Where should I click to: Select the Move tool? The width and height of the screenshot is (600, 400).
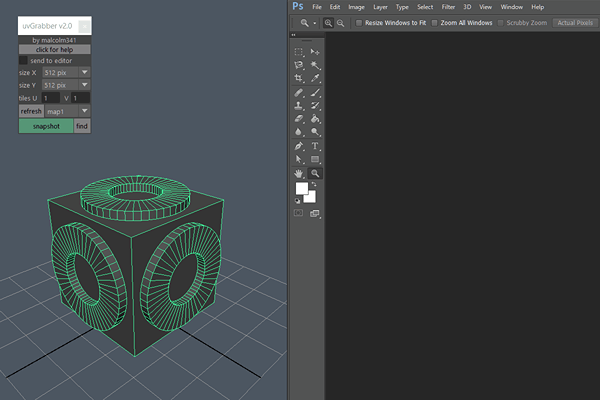pos(315,51)
